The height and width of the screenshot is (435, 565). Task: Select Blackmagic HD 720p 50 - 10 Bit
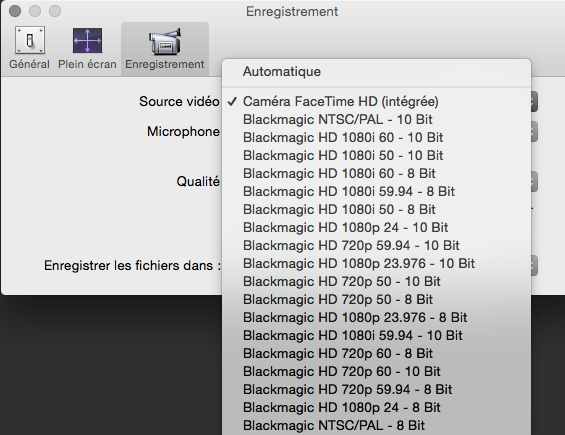click(377, 282)
